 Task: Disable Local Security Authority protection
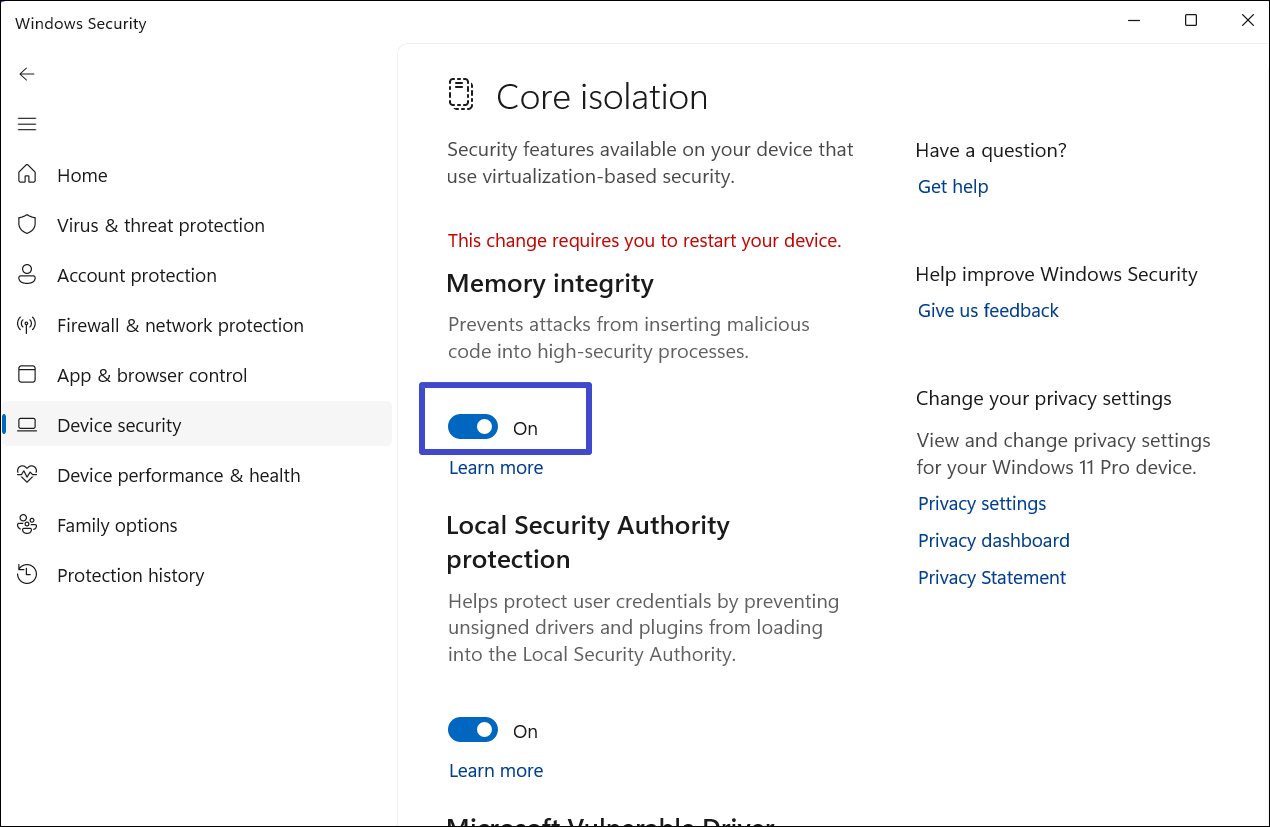(x=473, y=730)
